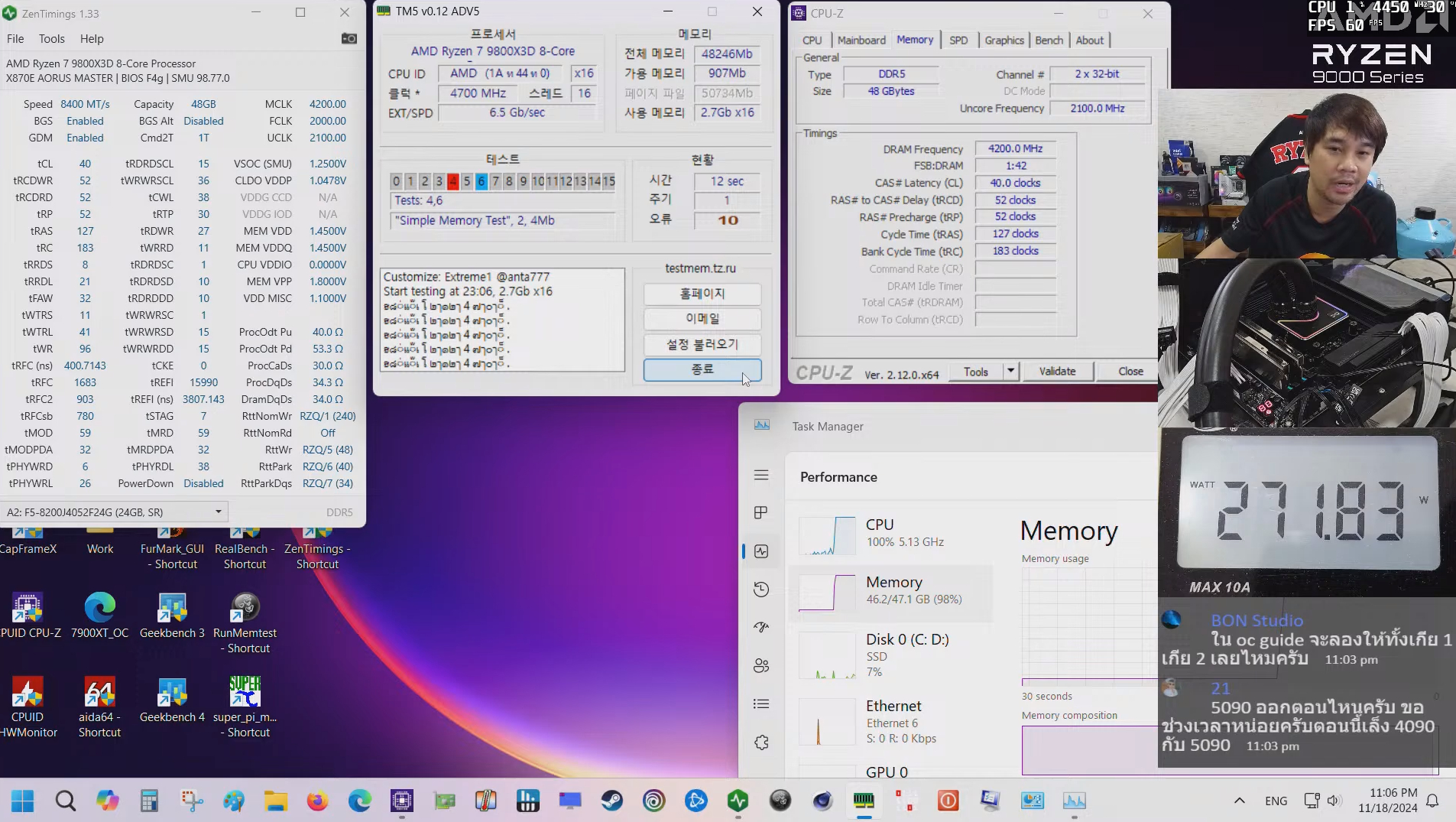Select the CPU graph in Task Manager Performance

(x=827, y=535)
